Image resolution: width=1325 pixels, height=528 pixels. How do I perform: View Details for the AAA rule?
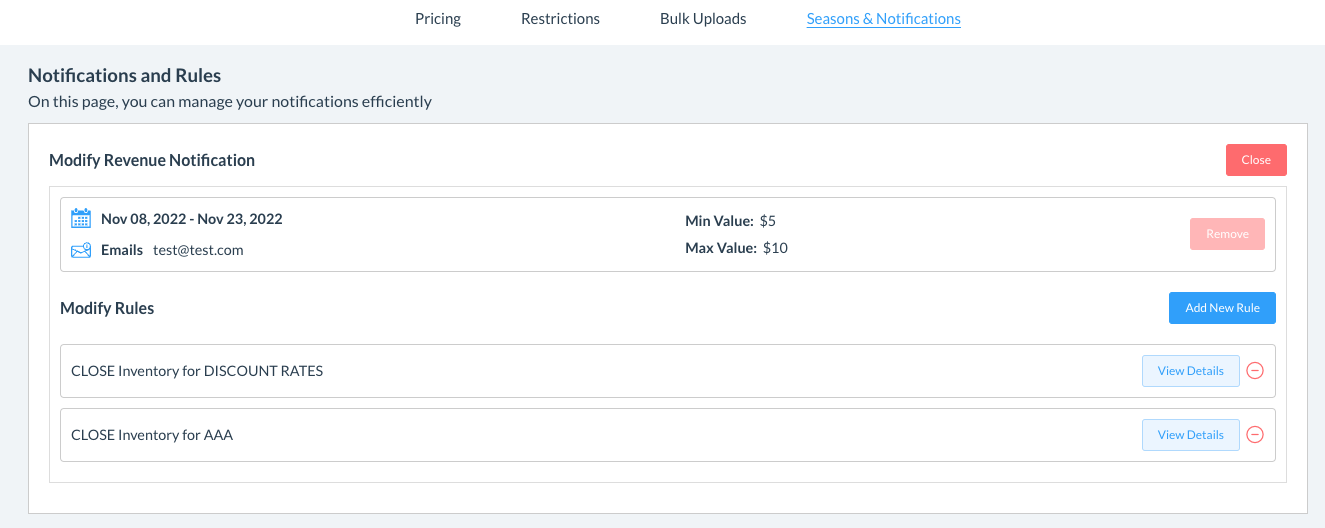[1190, 435]
